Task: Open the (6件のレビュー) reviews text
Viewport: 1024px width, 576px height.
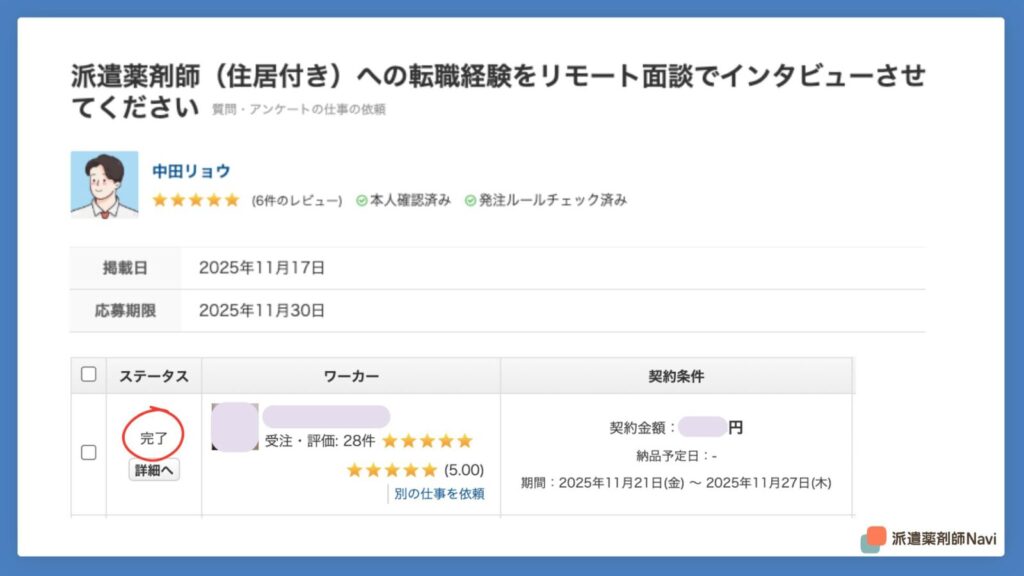Action: click(297, 200)
